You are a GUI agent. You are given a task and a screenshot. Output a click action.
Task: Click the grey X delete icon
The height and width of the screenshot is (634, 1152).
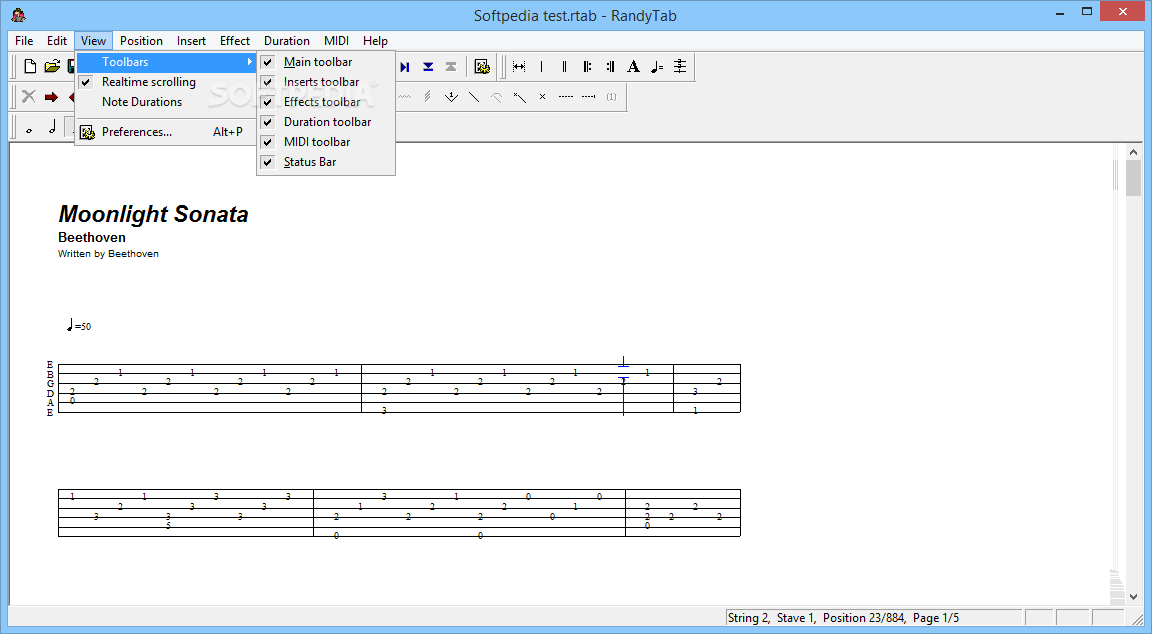coord(29,96)
